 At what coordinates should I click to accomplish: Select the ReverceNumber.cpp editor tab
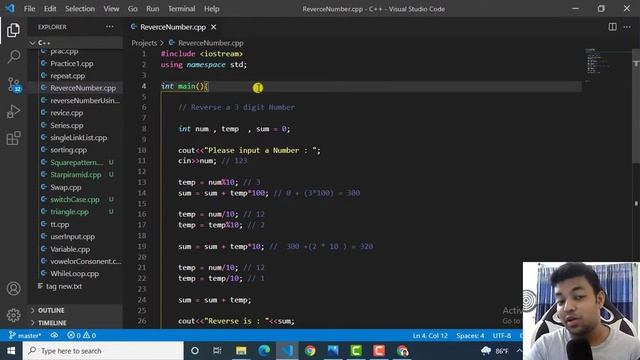point(173,27)
